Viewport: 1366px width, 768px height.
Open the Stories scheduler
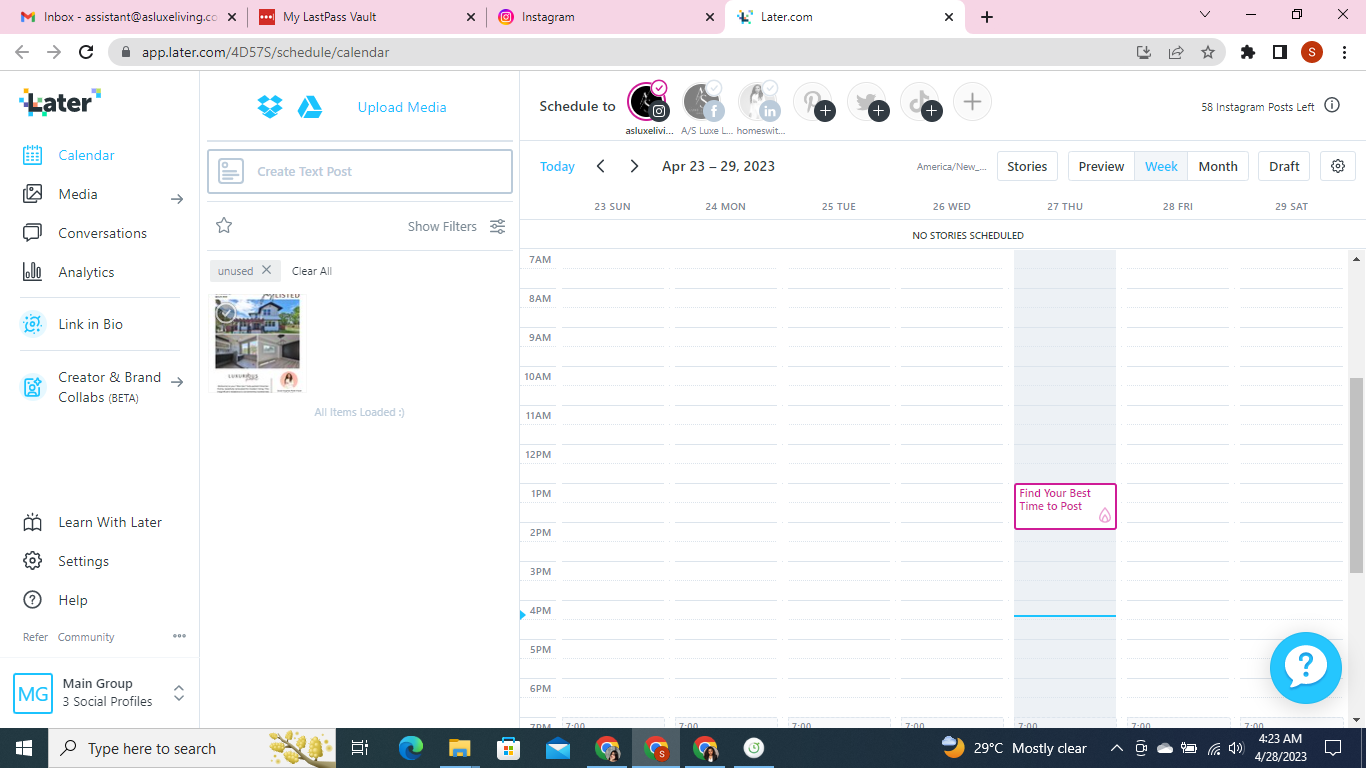point(1027,166)
